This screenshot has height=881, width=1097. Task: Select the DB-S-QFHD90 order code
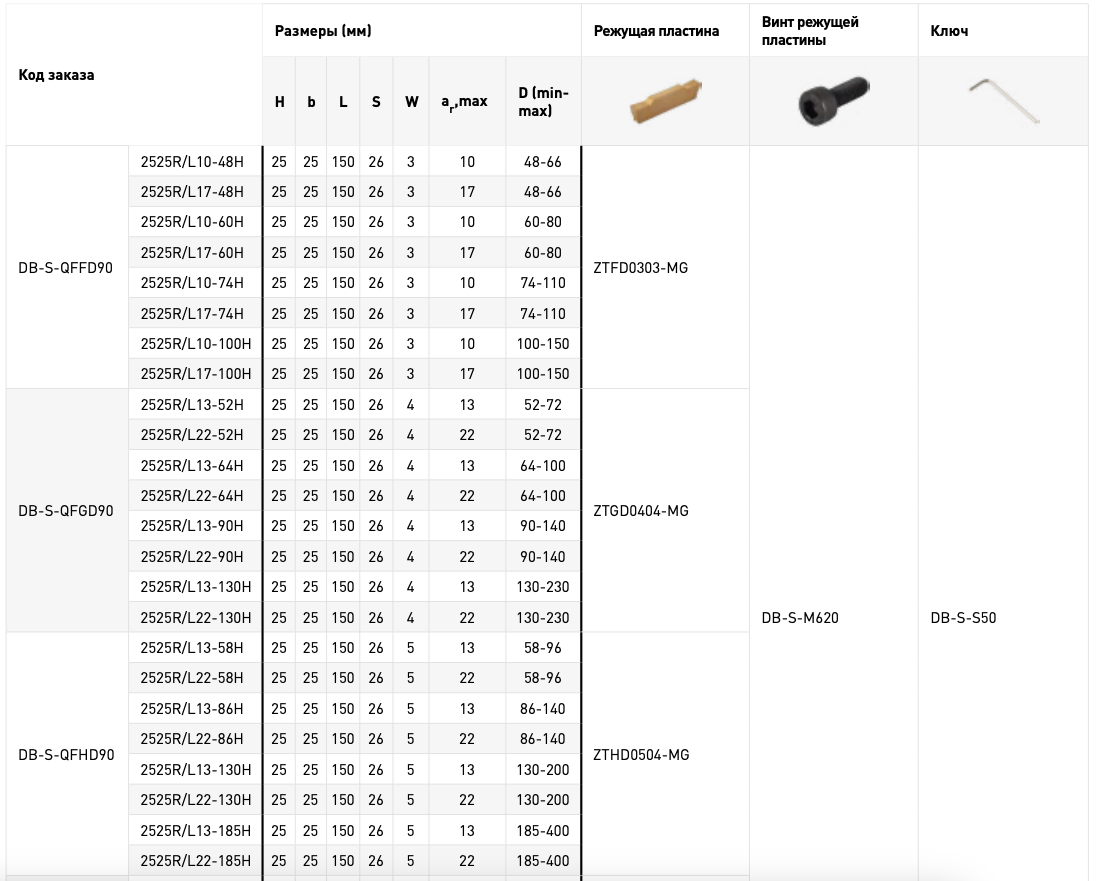coord(66,755)
